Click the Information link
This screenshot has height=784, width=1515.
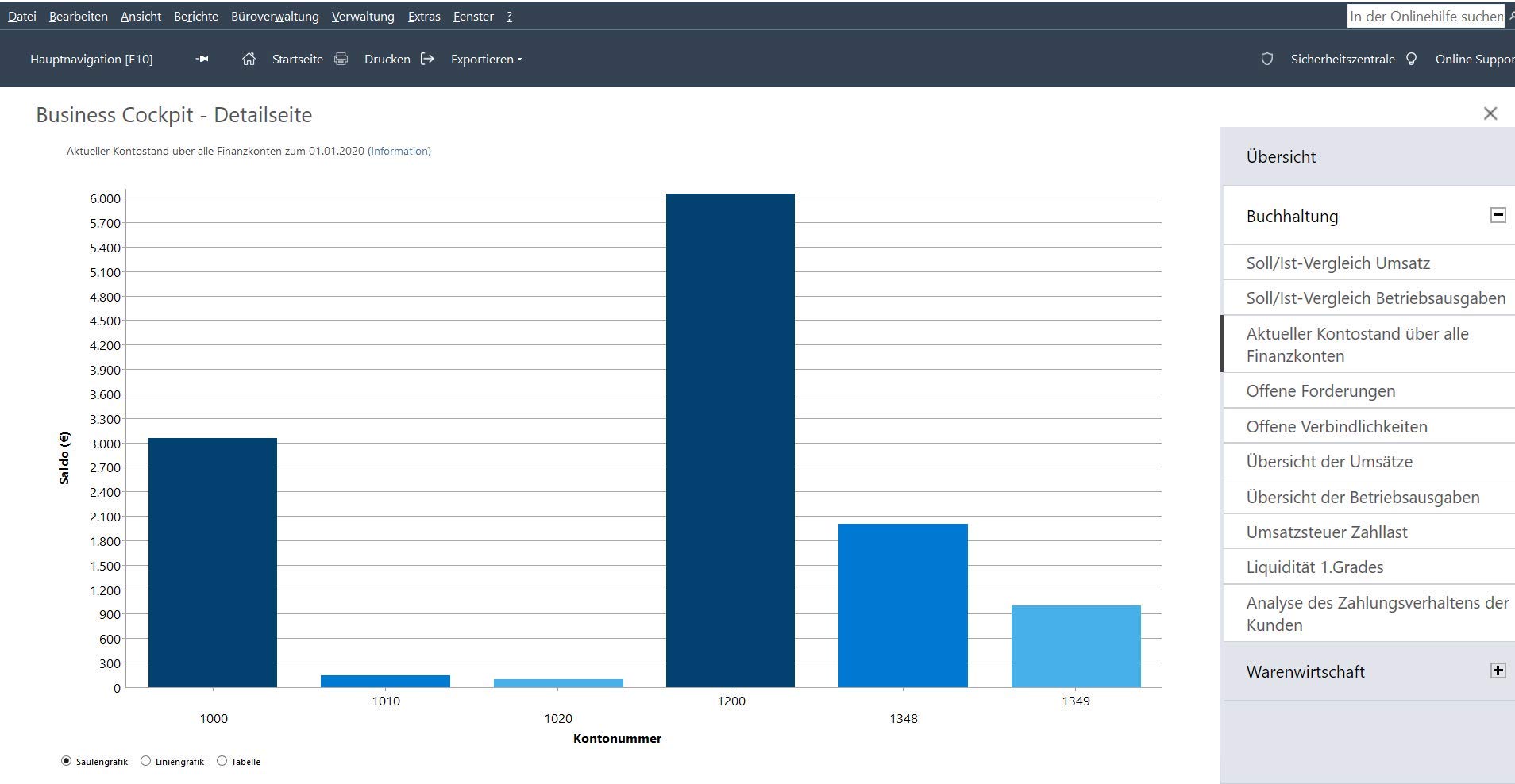point(399,151)
